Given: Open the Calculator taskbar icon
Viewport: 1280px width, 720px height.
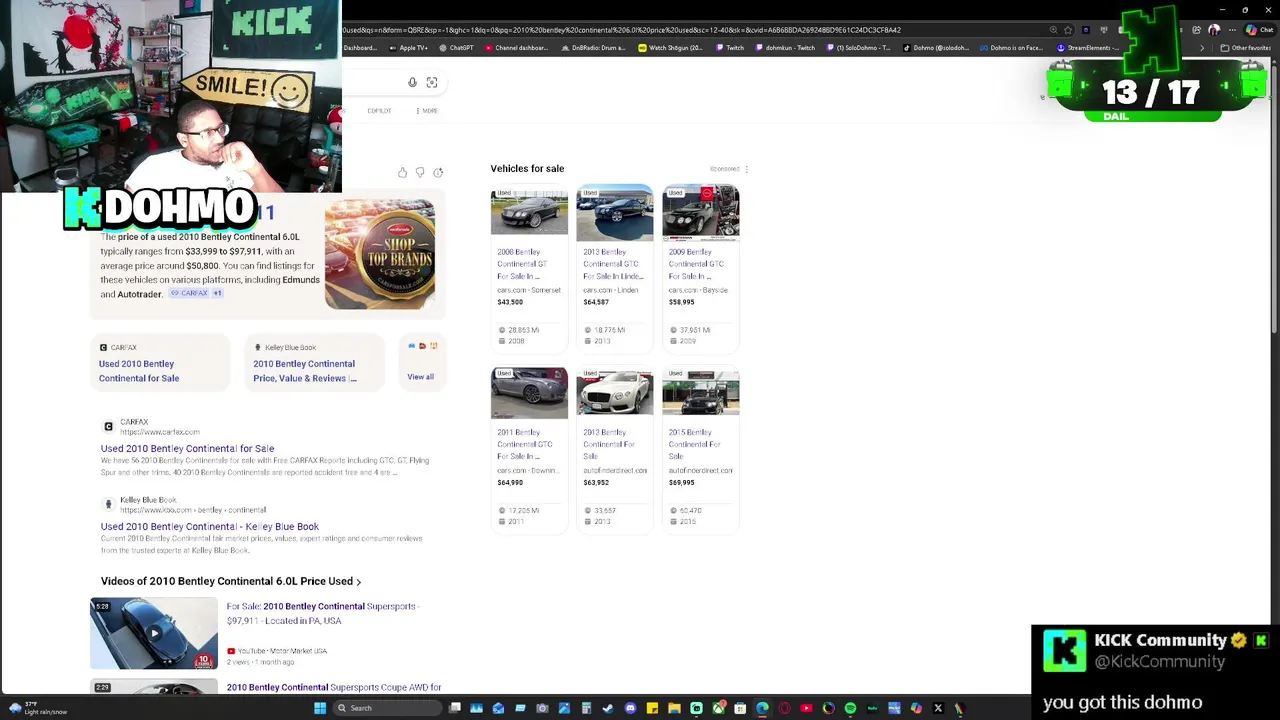Looking at the screenshot, I should pos(586,708).
